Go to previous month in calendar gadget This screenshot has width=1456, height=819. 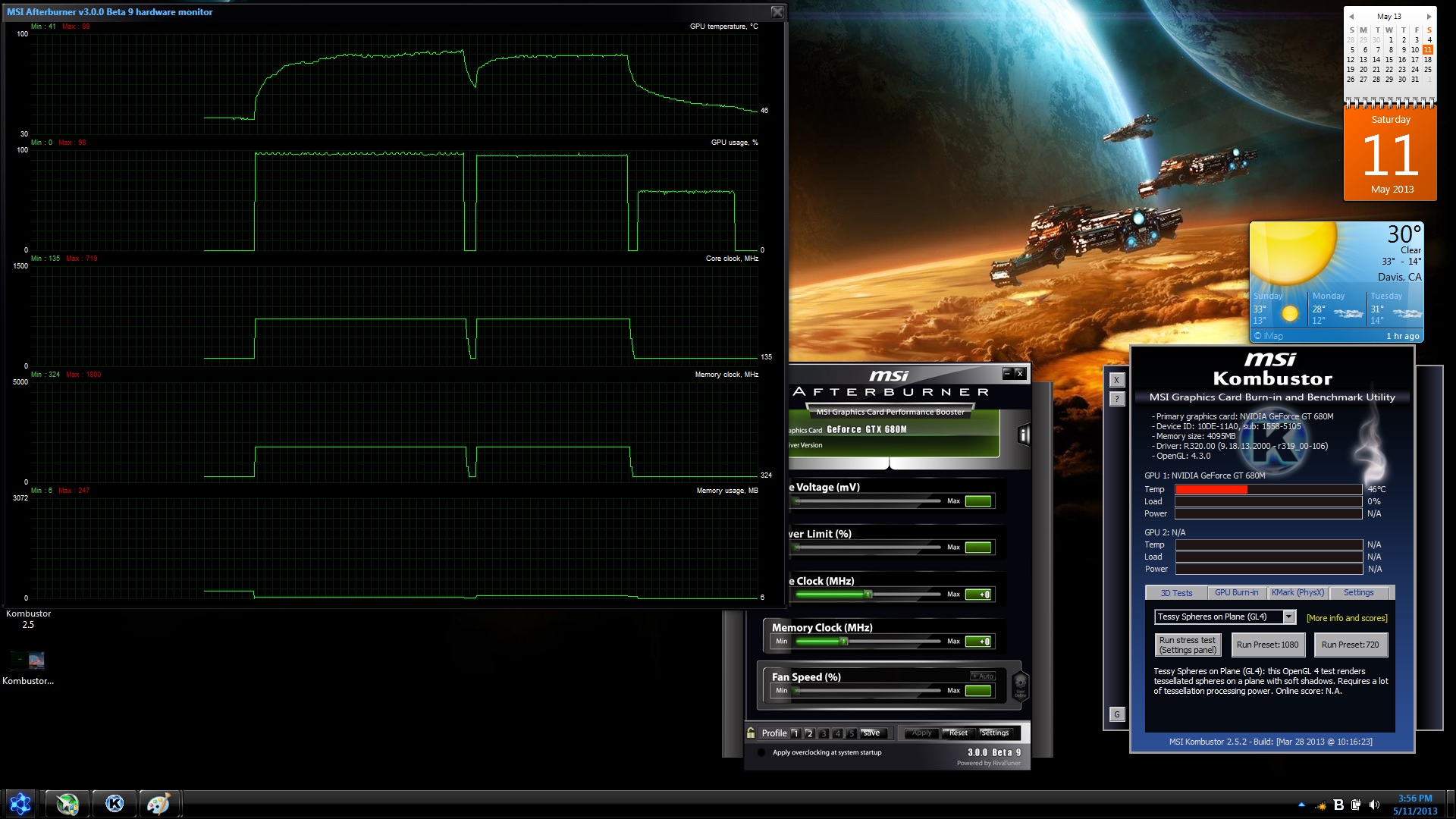pos(1351,16)
